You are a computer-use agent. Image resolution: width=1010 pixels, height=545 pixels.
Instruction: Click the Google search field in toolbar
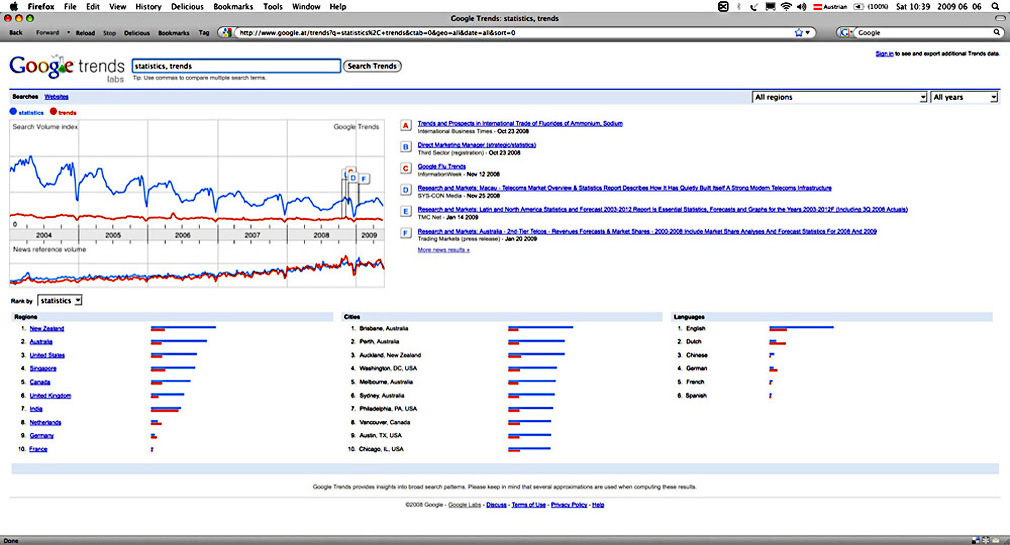point(924,32)
